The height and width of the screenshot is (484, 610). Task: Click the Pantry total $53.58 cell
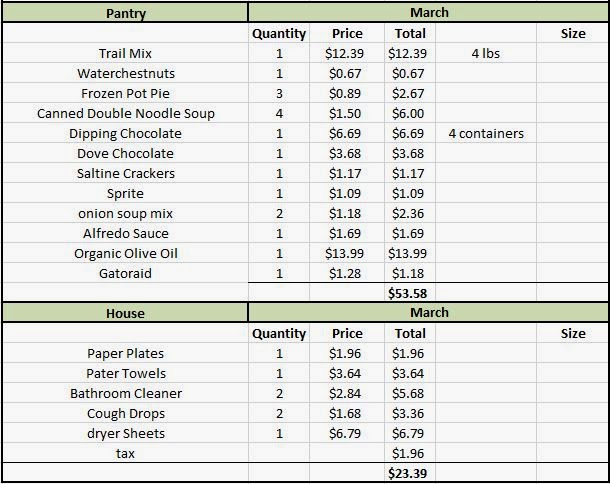pos(407,293)
